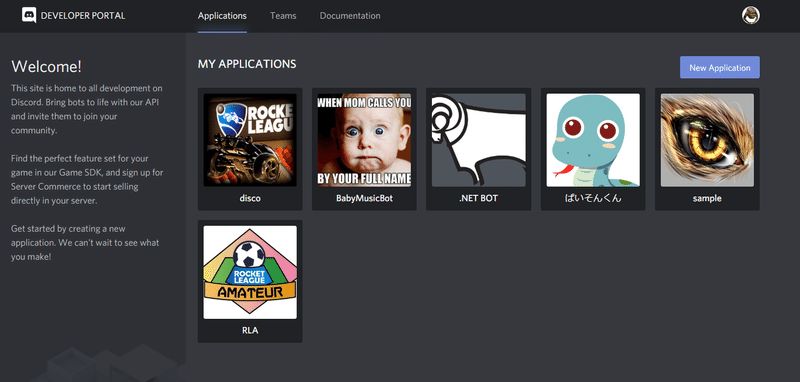Switch to the Applications tab

pyautogui.click(x=222, y=16)
